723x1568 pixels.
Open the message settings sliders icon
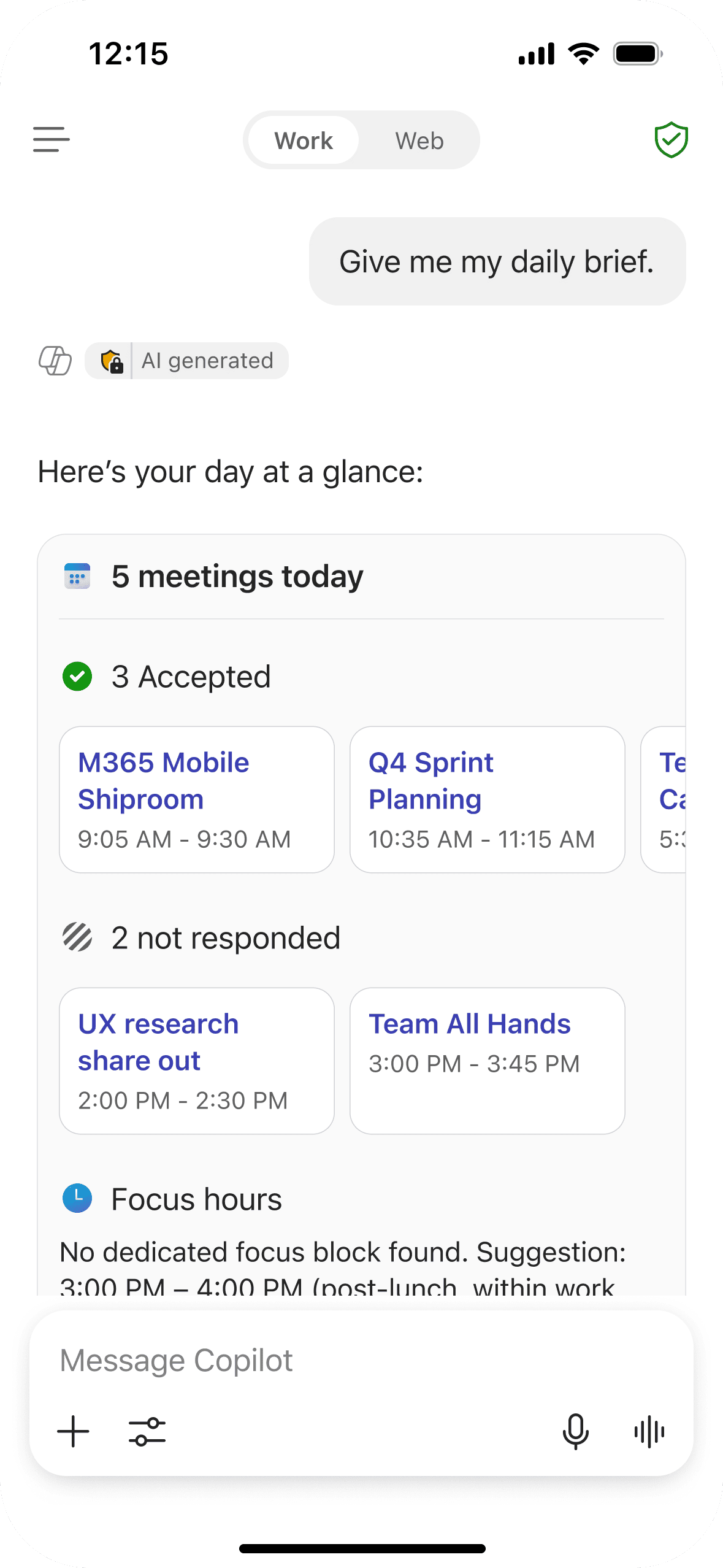pyautogui.click(x=147, y=1431)
